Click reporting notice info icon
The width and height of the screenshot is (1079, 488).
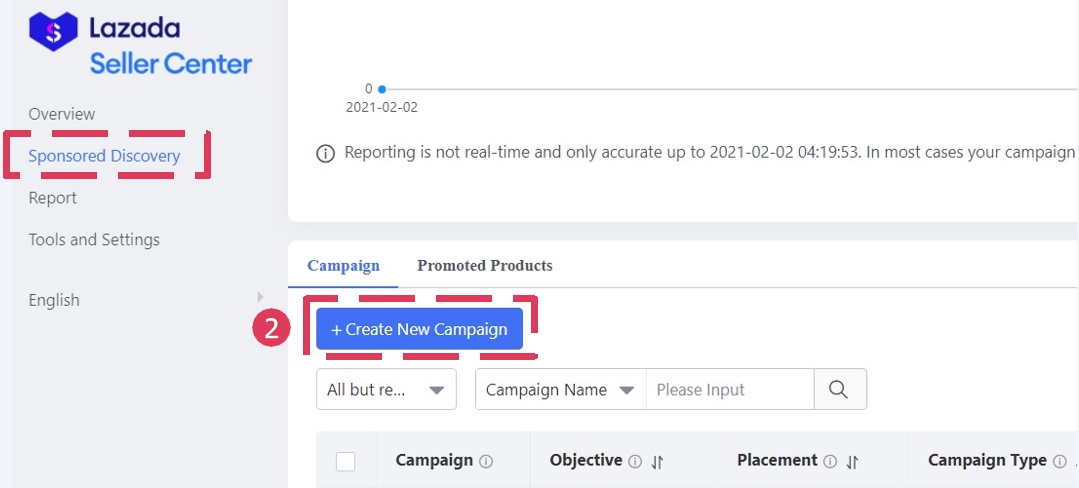click(x=325, y=154)
